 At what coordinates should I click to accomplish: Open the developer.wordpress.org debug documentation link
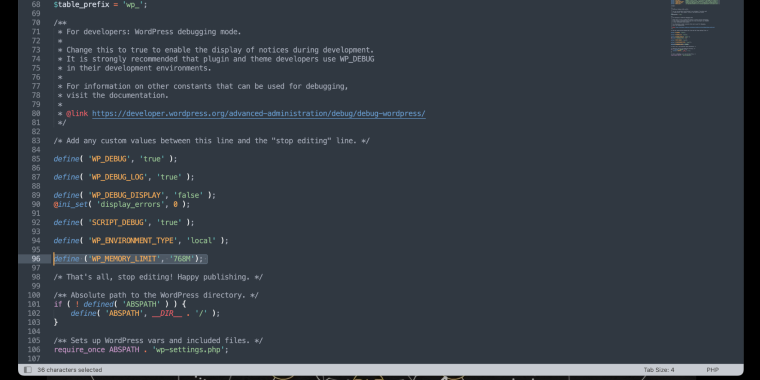259,113
